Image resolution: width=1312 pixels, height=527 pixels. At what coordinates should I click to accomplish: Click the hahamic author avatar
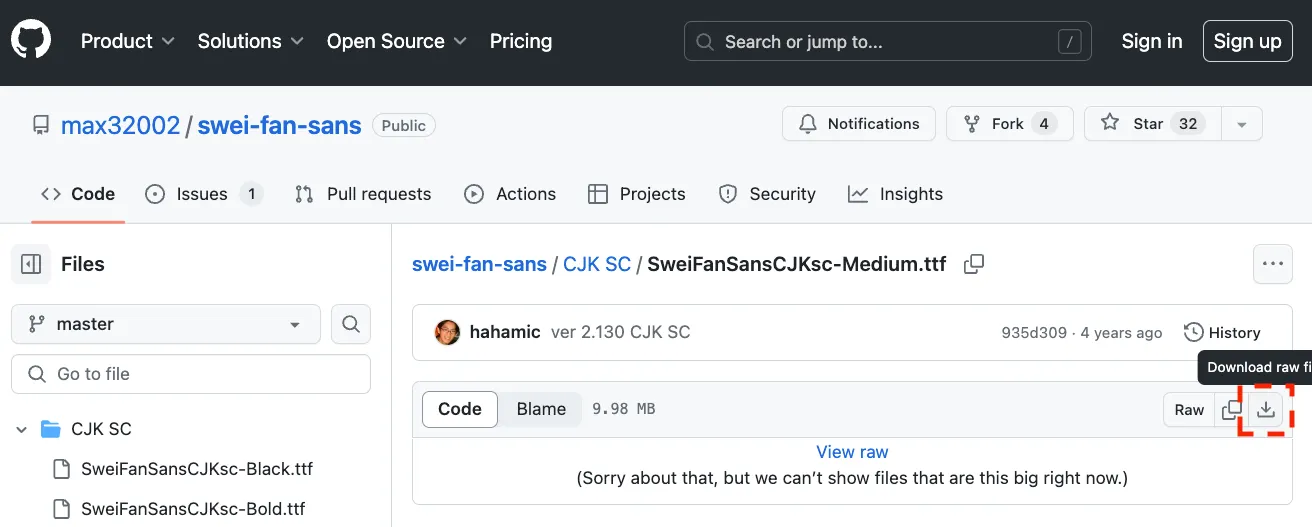tap(447, 332)
